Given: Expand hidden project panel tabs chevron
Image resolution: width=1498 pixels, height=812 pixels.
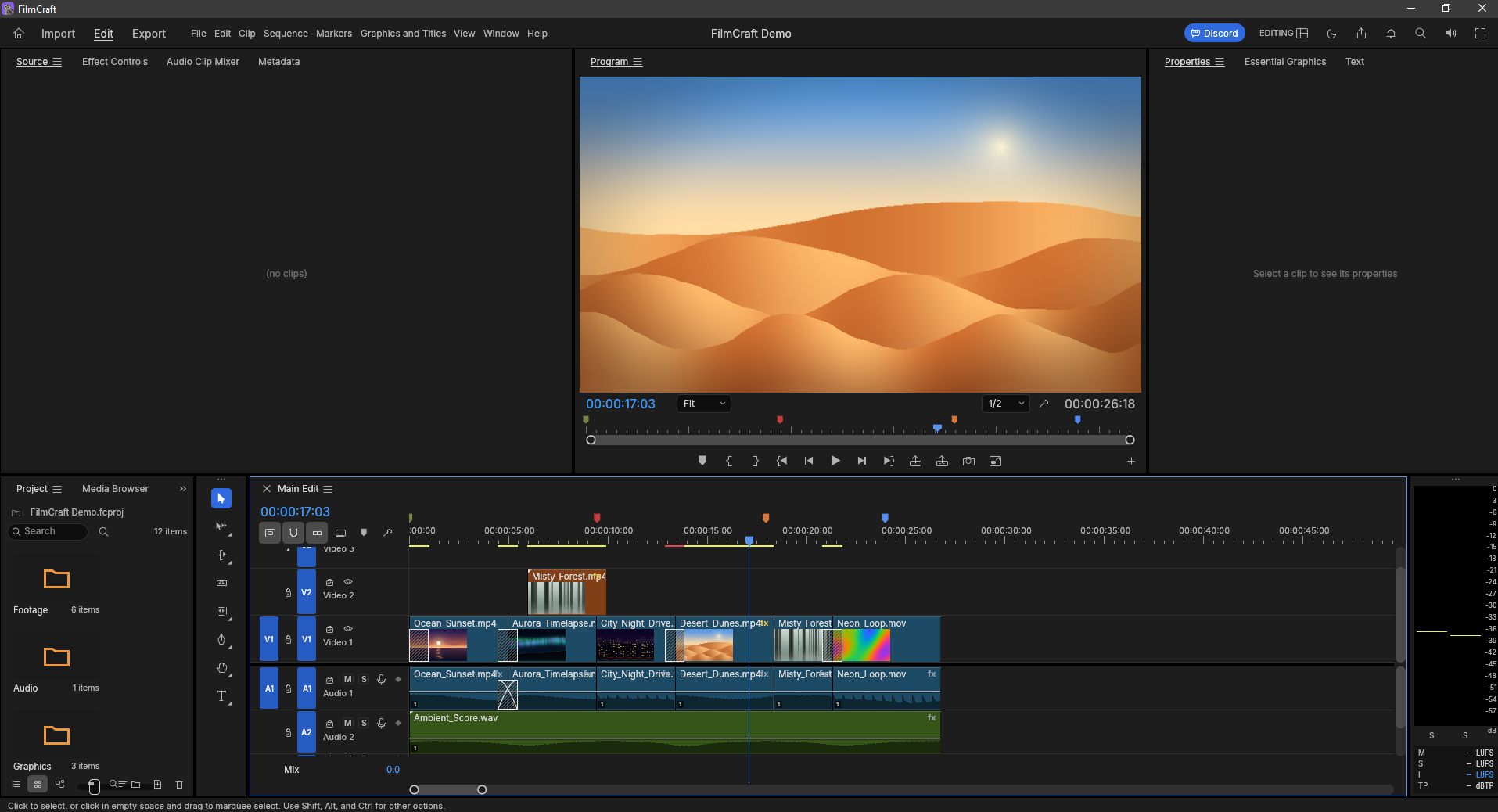Looking at the screenshot, I should click(183, 489).
